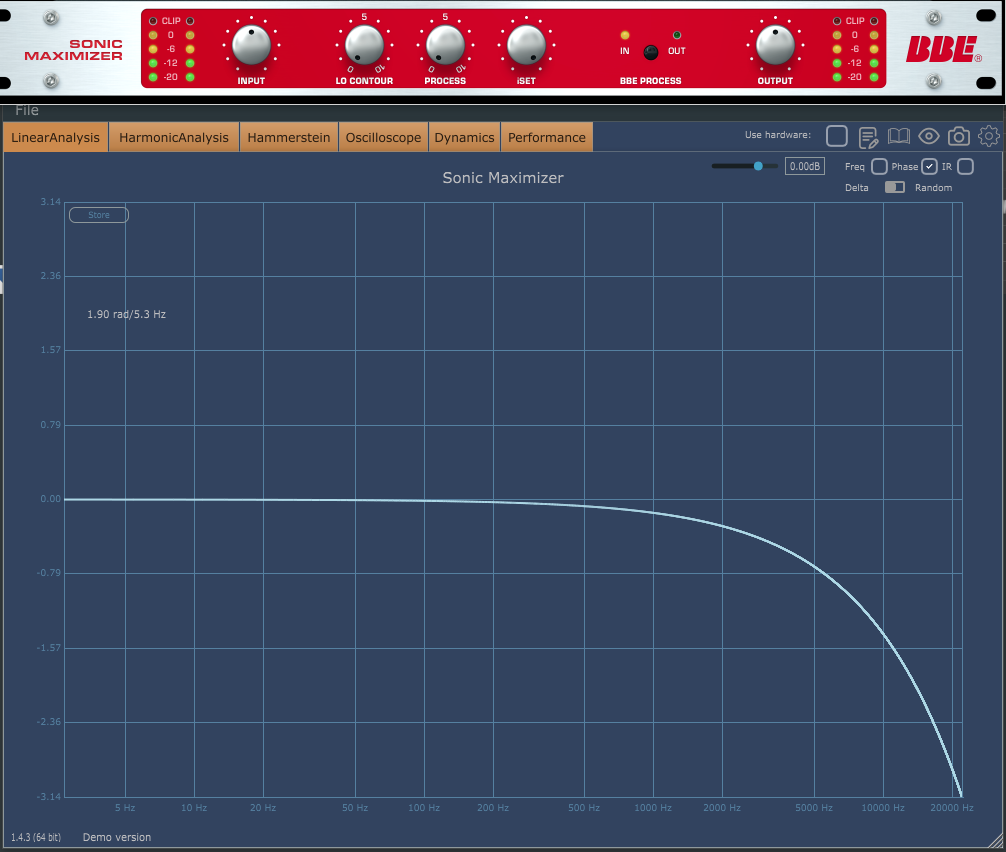Viewport: 1006px width, 852px height.
Task: Click the gain slider handle near 0.00dB
Action: [758, 166]
